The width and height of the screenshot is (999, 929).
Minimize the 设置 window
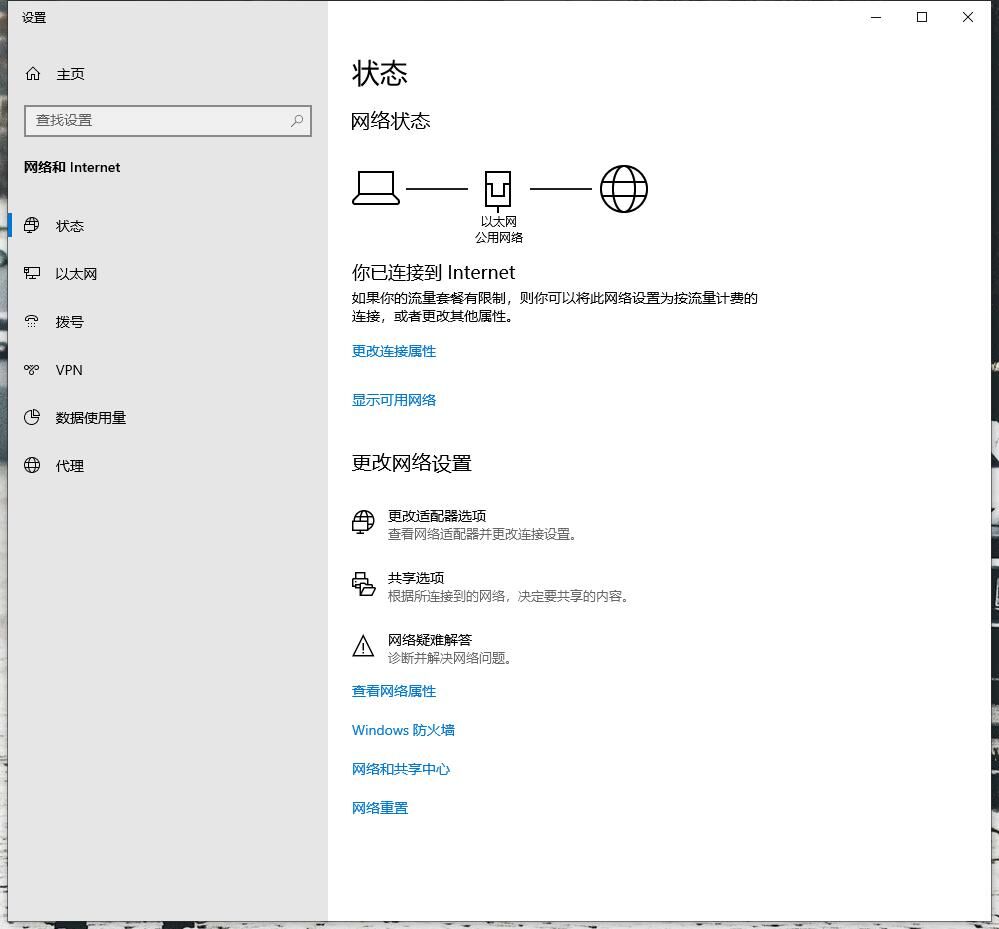click(876, 17)
